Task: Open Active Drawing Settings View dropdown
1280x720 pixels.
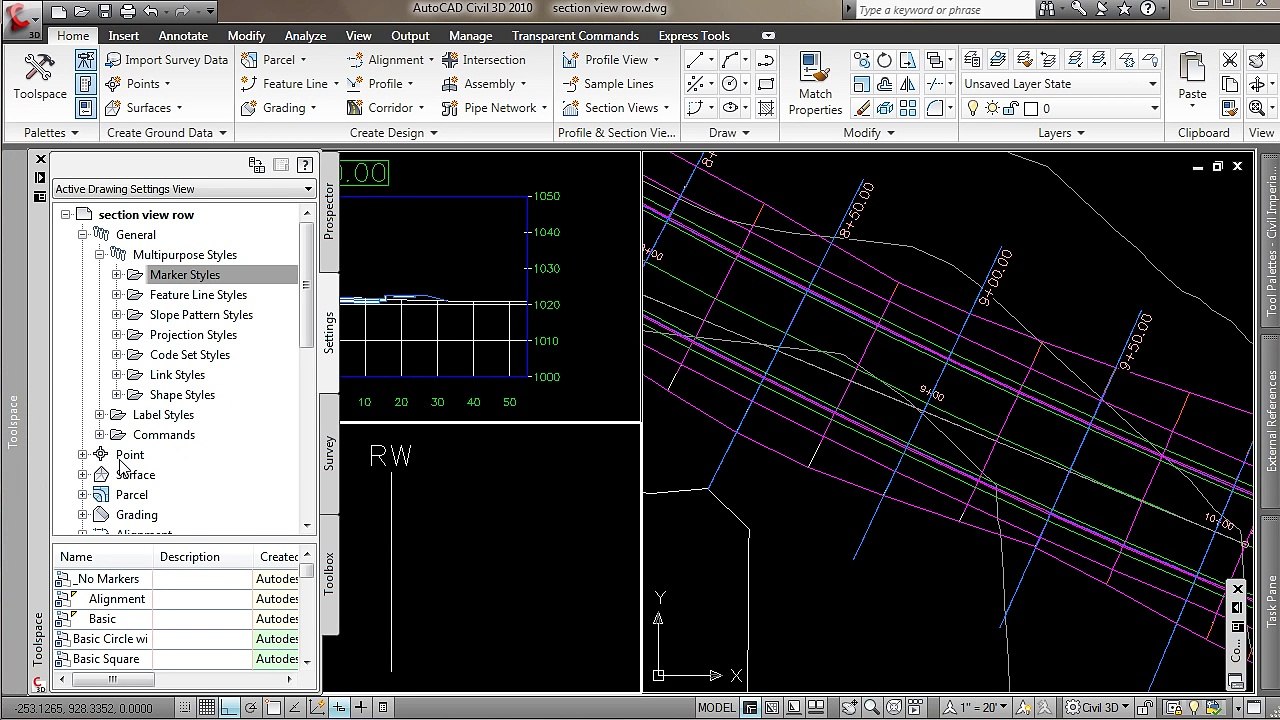Action: pyautogui.click(x=184, y=189)
